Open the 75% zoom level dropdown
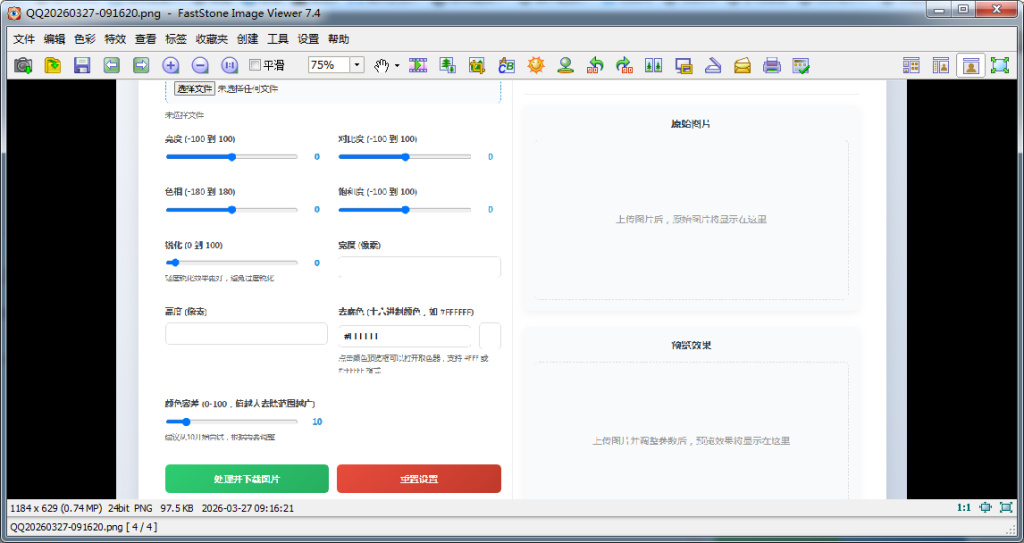1024x543 pixels. pos(357,65)
